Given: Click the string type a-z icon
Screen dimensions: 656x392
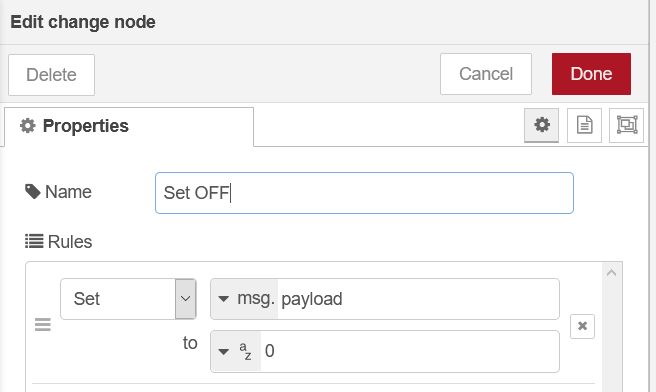Looking at the screenshot, I should pos(245,351).
